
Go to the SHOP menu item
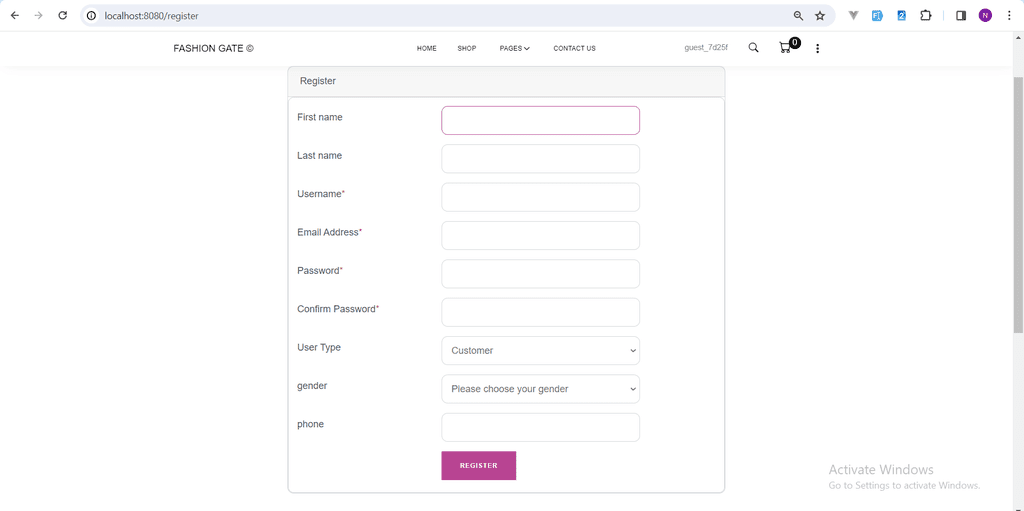466,48
